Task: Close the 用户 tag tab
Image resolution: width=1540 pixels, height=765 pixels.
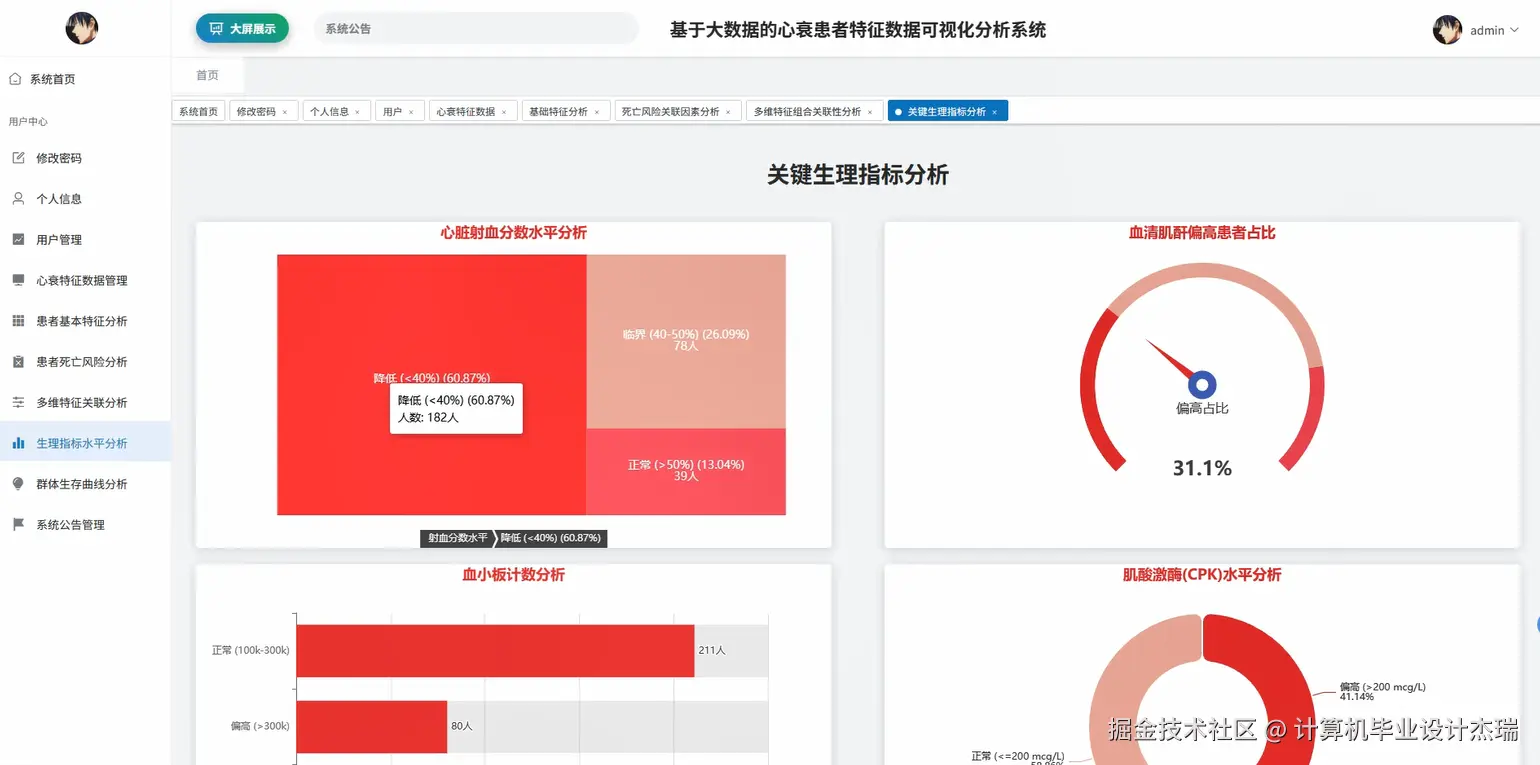Action: (411, 112)
